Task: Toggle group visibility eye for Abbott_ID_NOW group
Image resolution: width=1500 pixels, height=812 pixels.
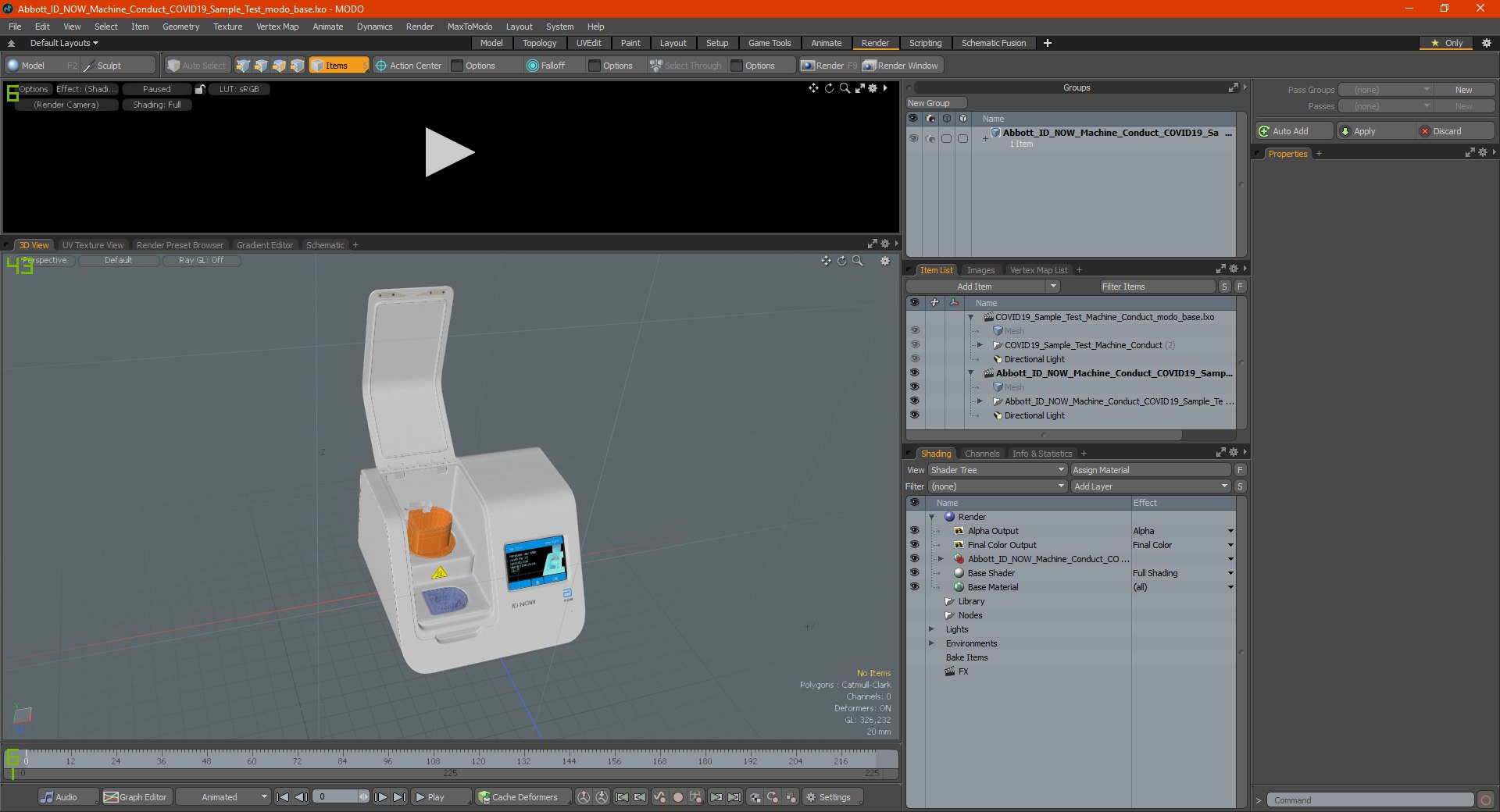Action: (x=912, y=138)
